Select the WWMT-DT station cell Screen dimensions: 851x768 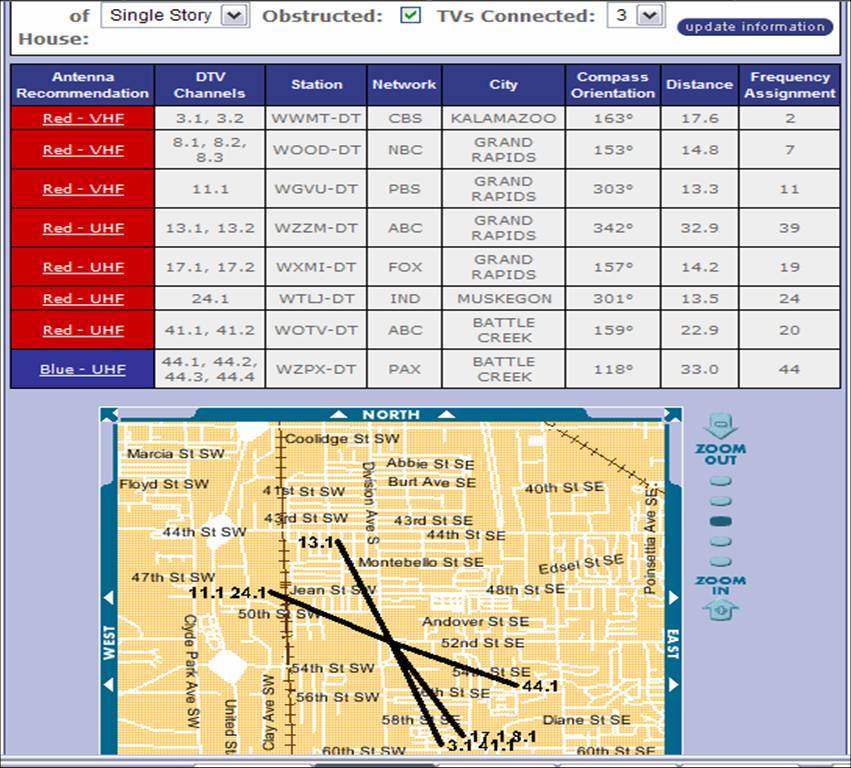(x=316, y=118)
